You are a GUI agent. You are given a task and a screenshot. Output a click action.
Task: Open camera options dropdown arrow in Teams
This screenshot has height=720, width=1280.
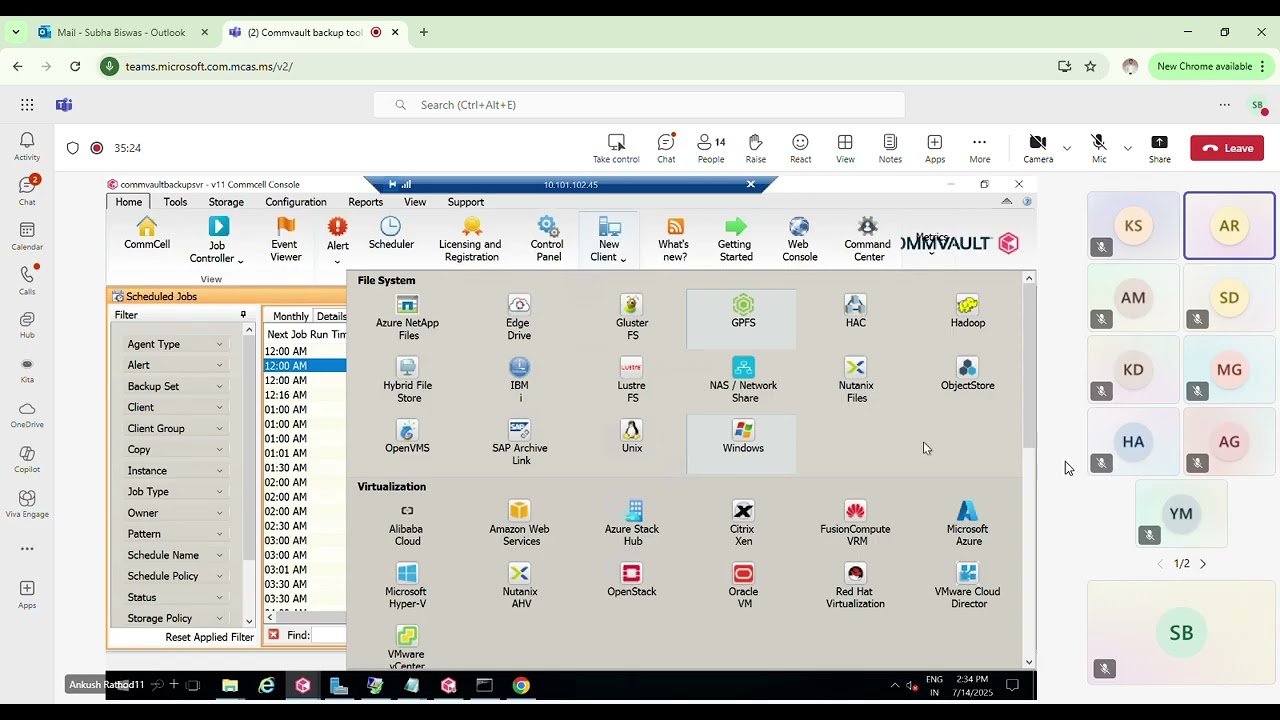click(x=1067, y=148)
